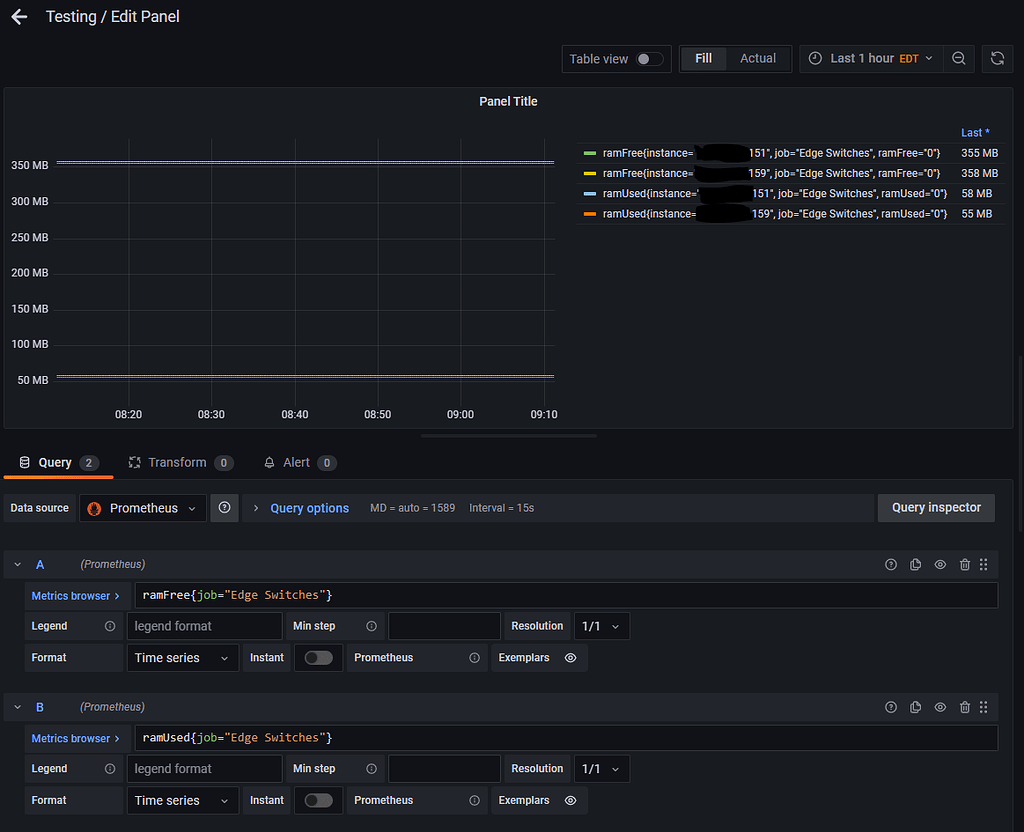Image resolution: width=1024 pixels, height=832 pixels.
Task: Hide query B using its eye icon
Action: 940,707
